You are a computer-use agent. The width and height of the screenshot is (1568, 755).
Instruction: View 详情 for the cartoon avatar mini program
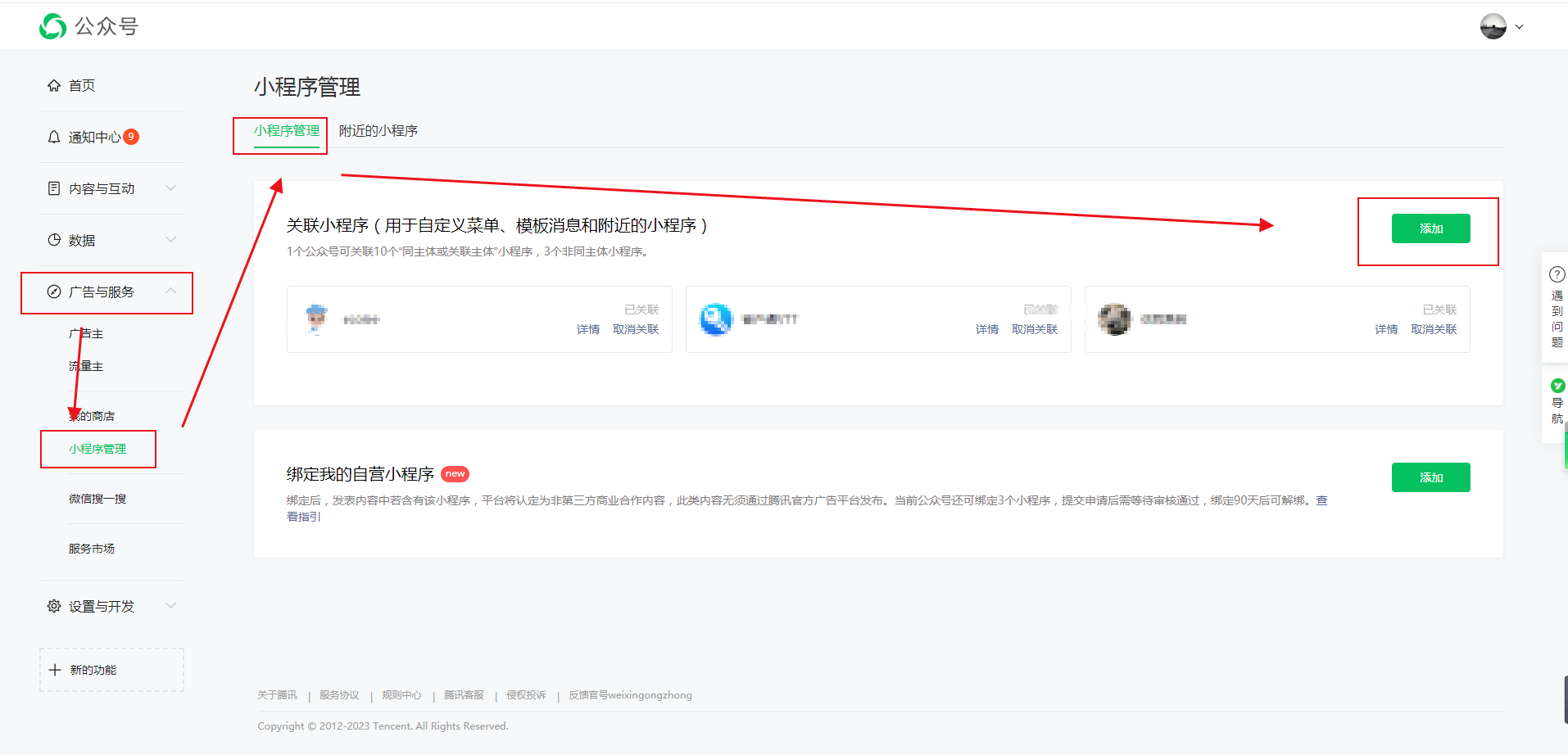coord(588,329)
